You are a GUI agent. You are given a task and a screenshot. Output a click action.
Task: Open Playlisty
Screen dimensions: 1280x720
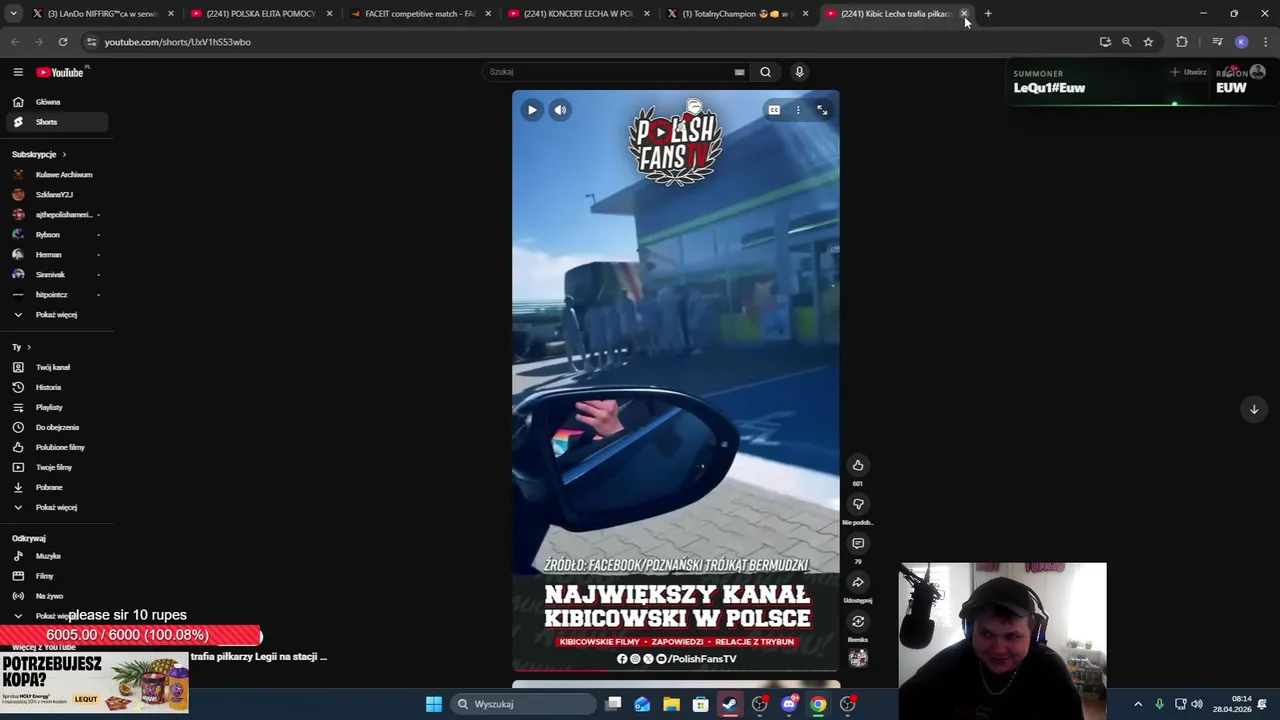[55, 407]
